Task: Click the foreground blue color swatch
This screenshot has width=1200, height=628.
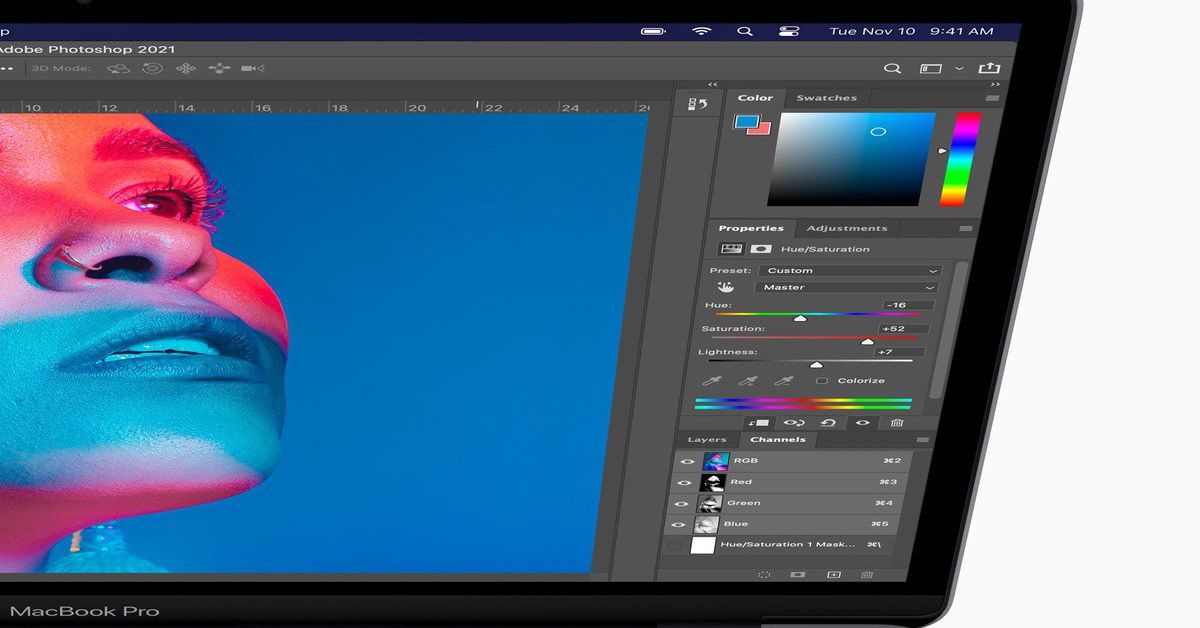Action: click(x=745, y=122)
